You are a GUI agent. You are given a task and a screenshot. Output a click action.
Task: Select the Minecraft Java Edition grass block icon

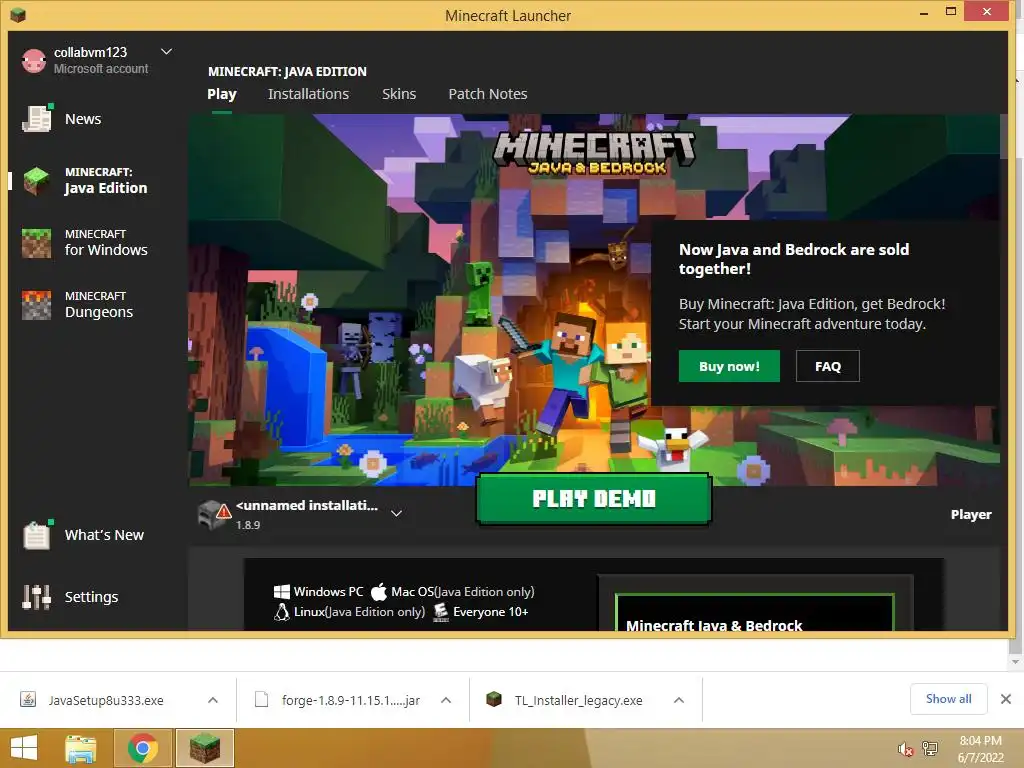coord(36,181)
